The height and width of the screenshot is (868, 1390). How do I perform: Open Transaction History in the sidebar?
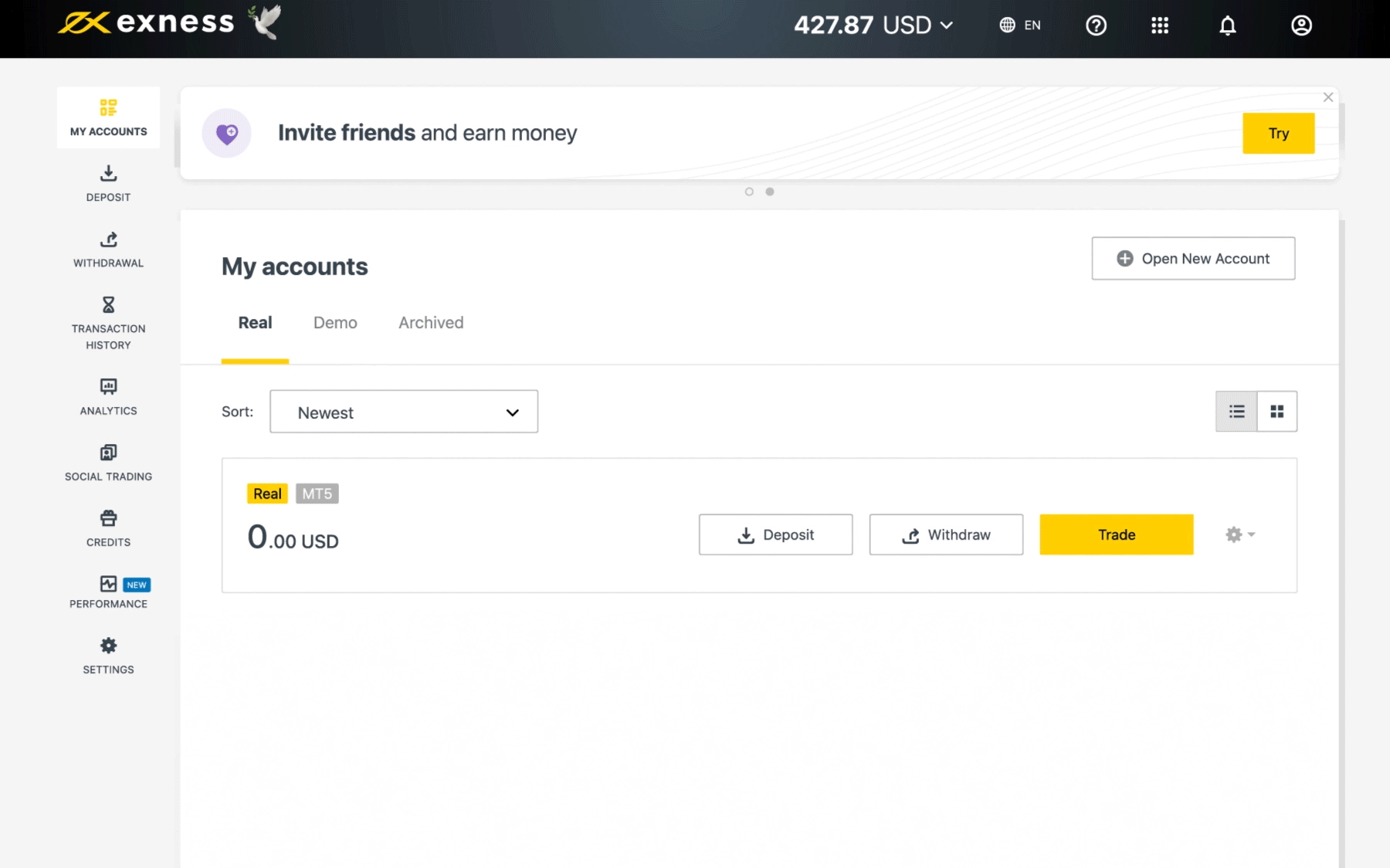click(x=108, y=324)
